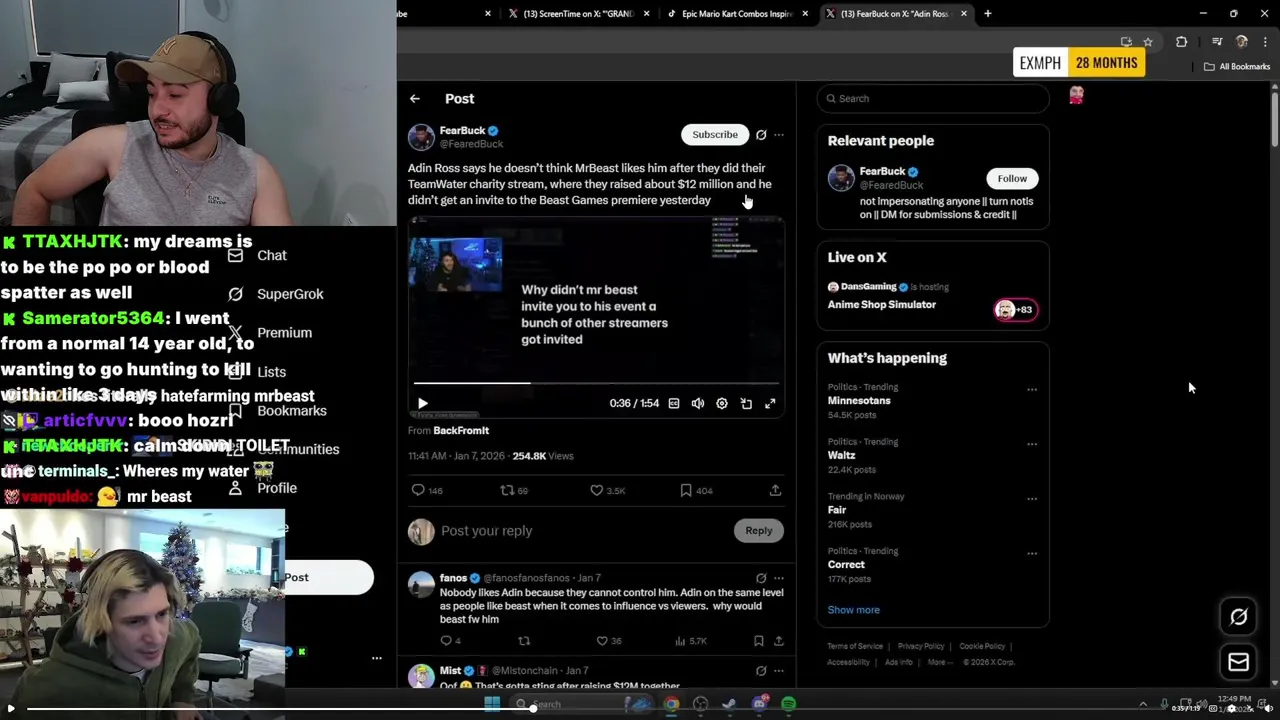Like FearBuck's post

tap(607, 490)
